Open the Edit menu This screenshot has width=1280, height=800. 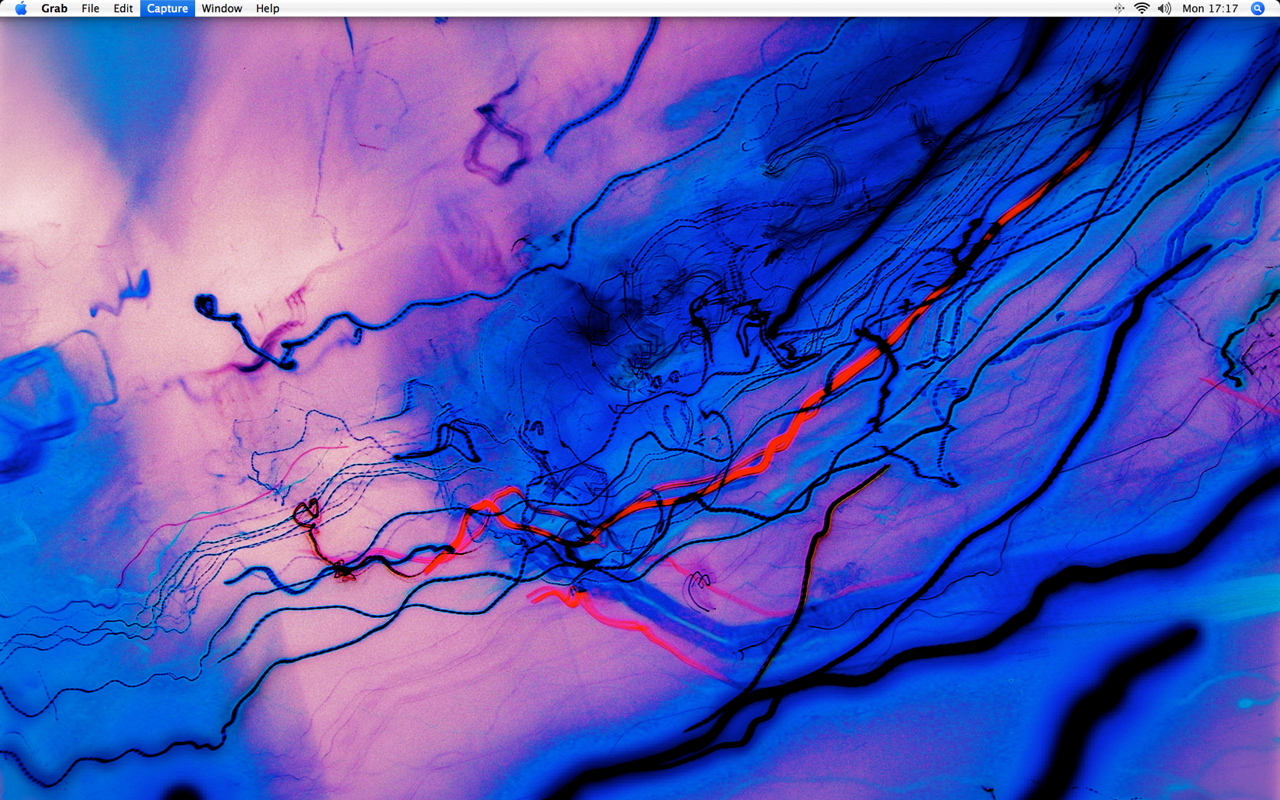(x=123, y=8)
